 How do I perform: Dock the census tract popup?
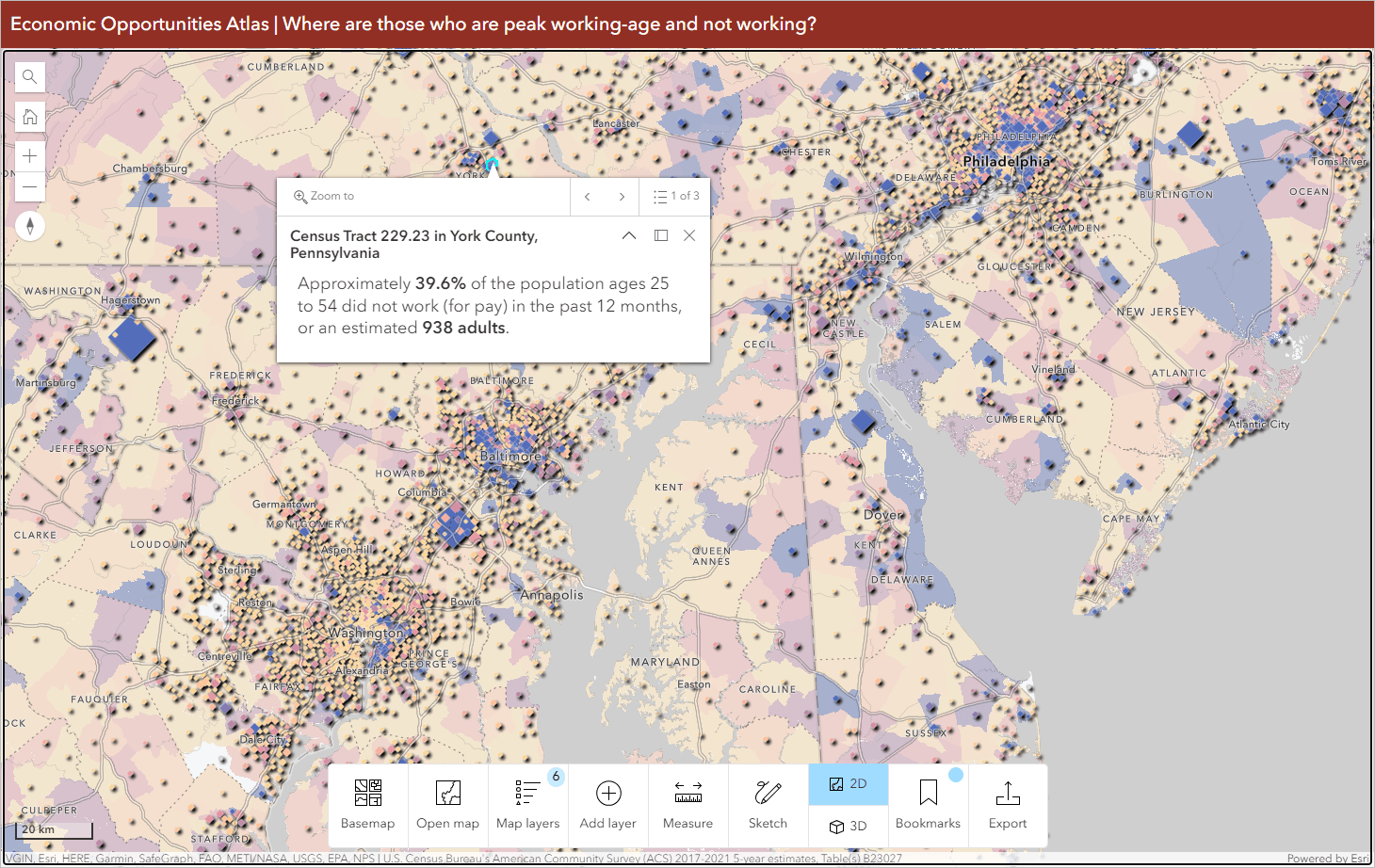tap(660, 235)
